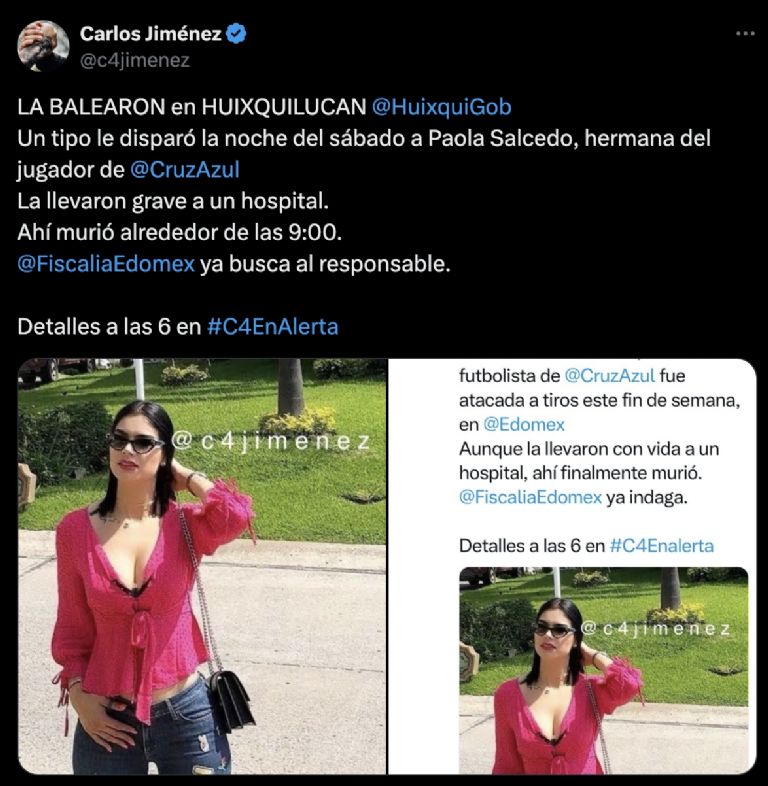768x786 pixels.
Task: Click #C4Enalerta hashtag in embedded screenshot
Action: point(662,545)
